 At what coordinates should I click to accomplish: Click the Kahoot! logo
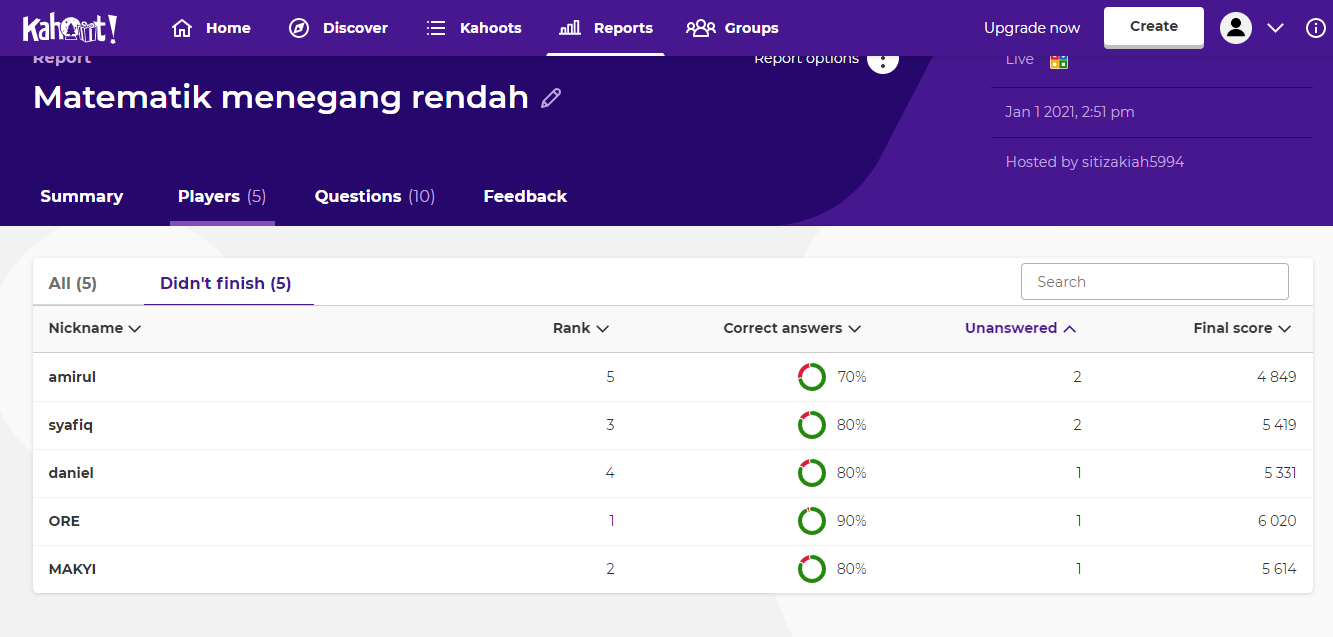(70, 28)
